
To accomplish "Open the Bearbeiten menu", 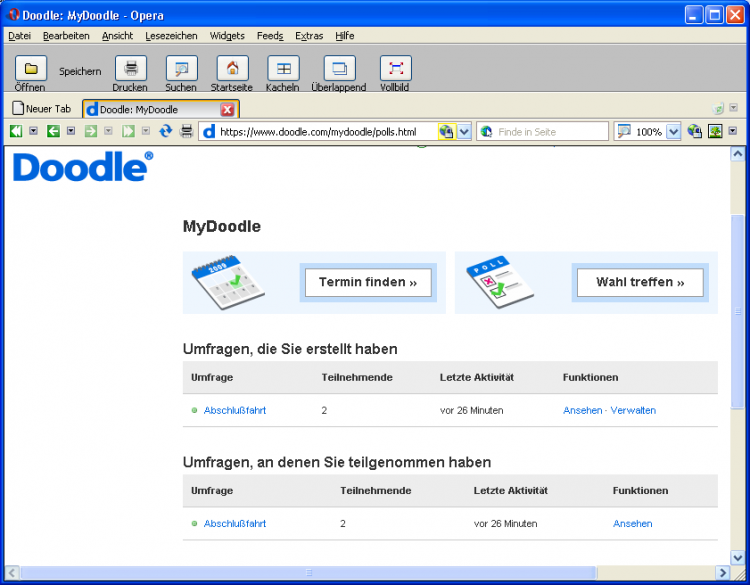I will [x=66, y=36].
